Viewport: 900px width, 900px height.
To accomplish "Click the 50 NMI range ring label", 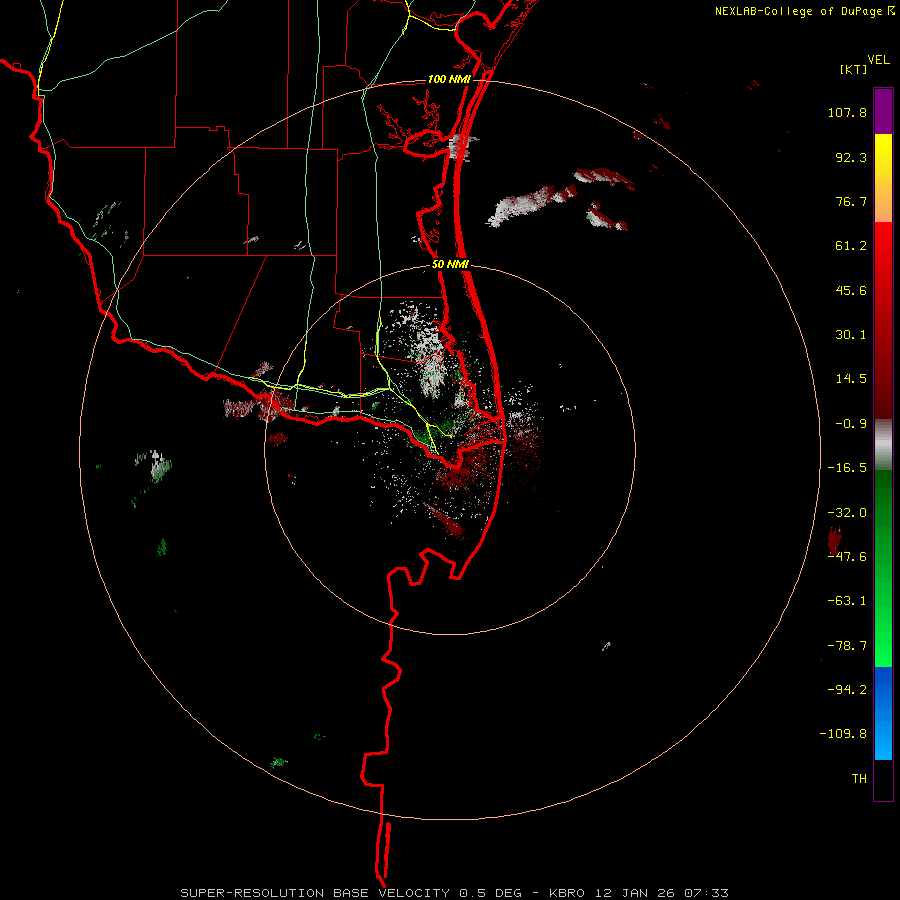I will click(x=450, y=264).
